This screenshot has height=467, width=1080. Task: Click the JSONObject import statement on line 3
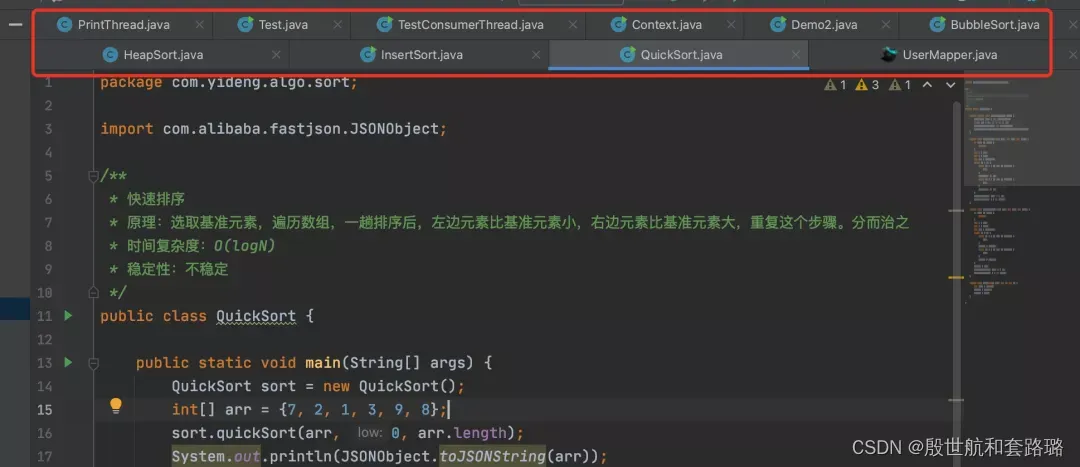273,129
